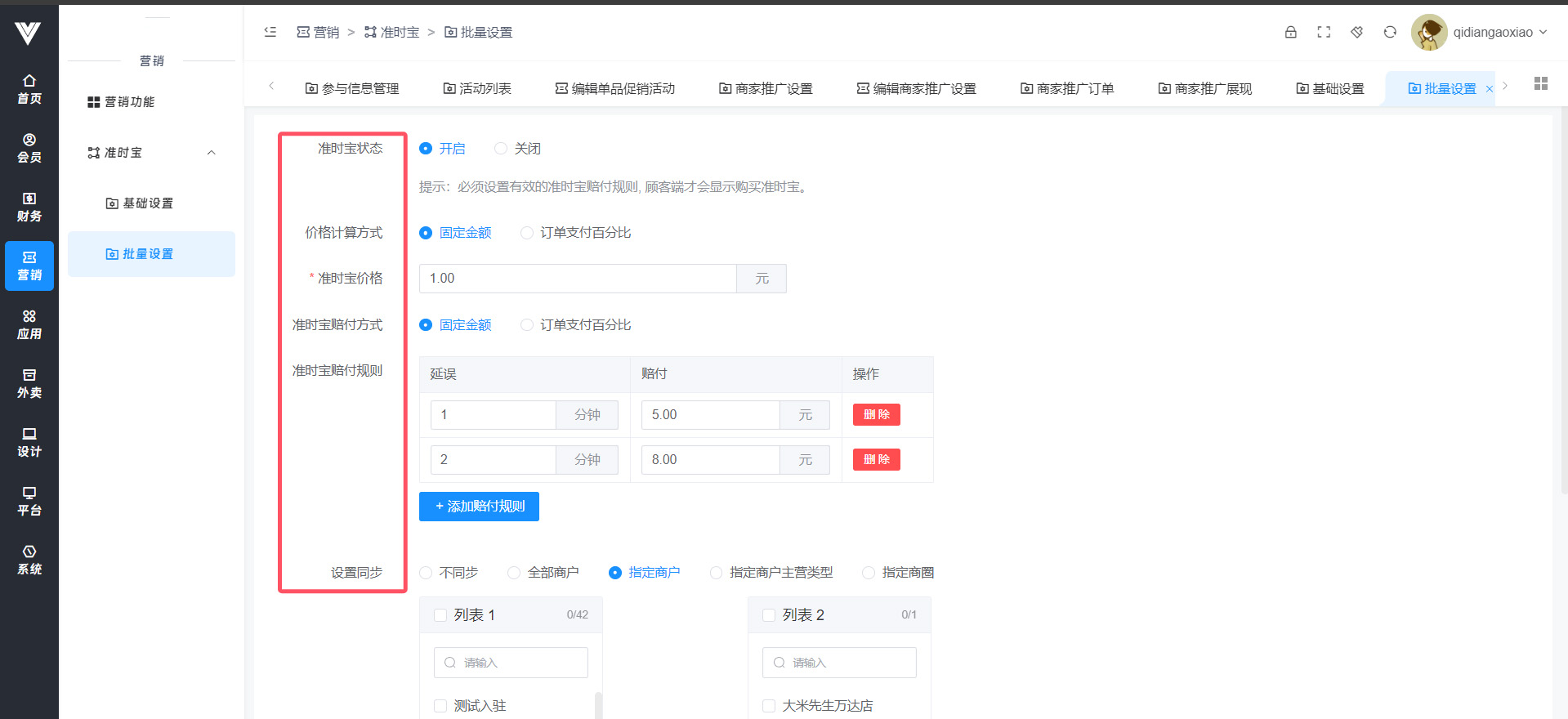This screenshot has height=719, width=1568.
Task: Switch to the 活动列表 tab
Action: point(477,88)
